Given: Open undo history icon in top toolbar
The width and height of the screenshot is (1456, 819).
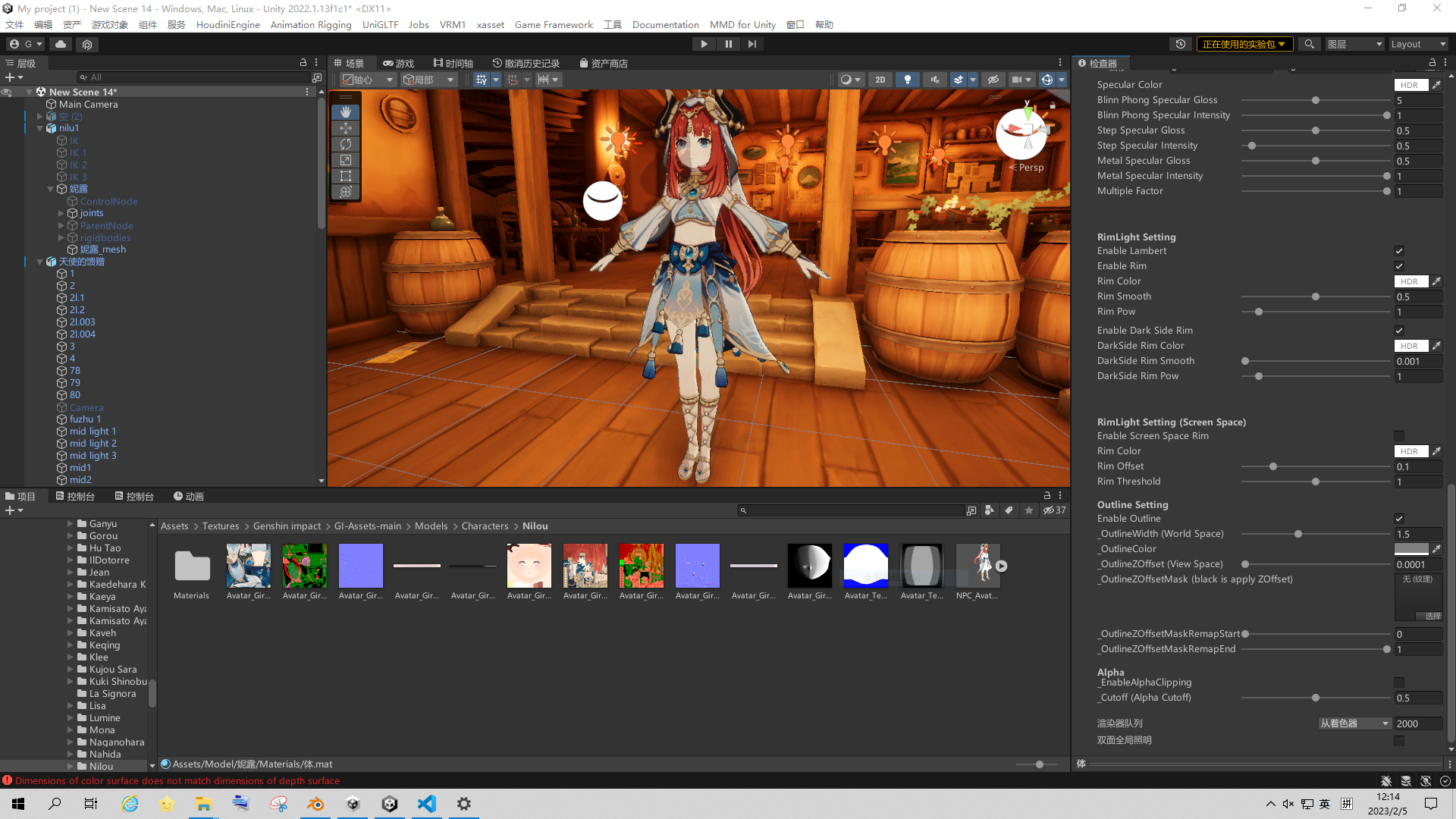Looking at the screenshot, I should (x=1181, y=44).
